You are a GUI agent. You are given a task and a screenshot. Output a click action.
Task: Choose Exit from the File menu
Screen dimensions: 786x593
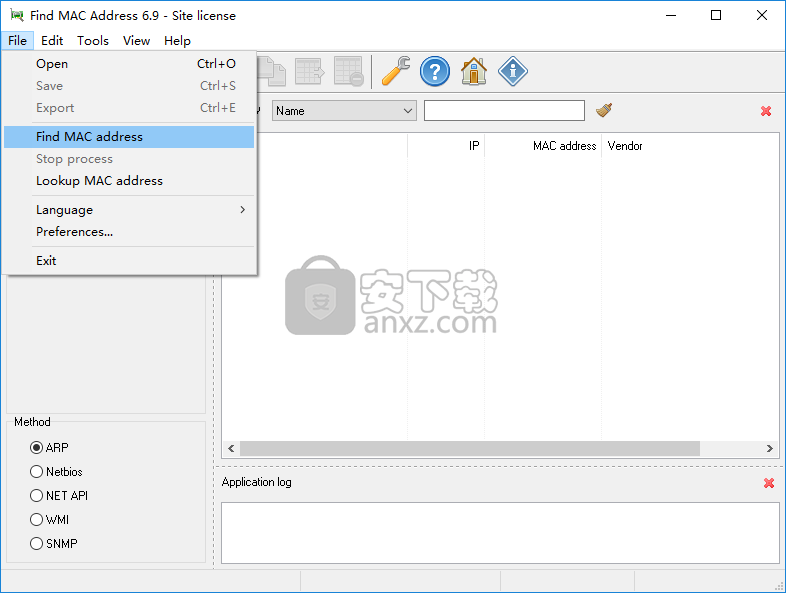pos(129,261)
